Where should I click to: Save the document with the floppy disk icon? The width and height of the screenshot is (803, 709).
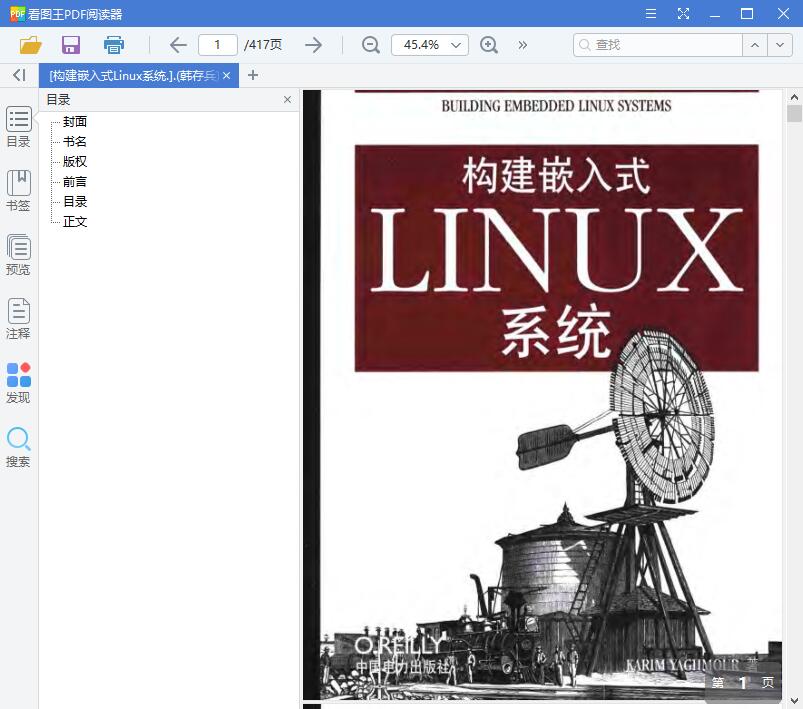coord(71,45)
